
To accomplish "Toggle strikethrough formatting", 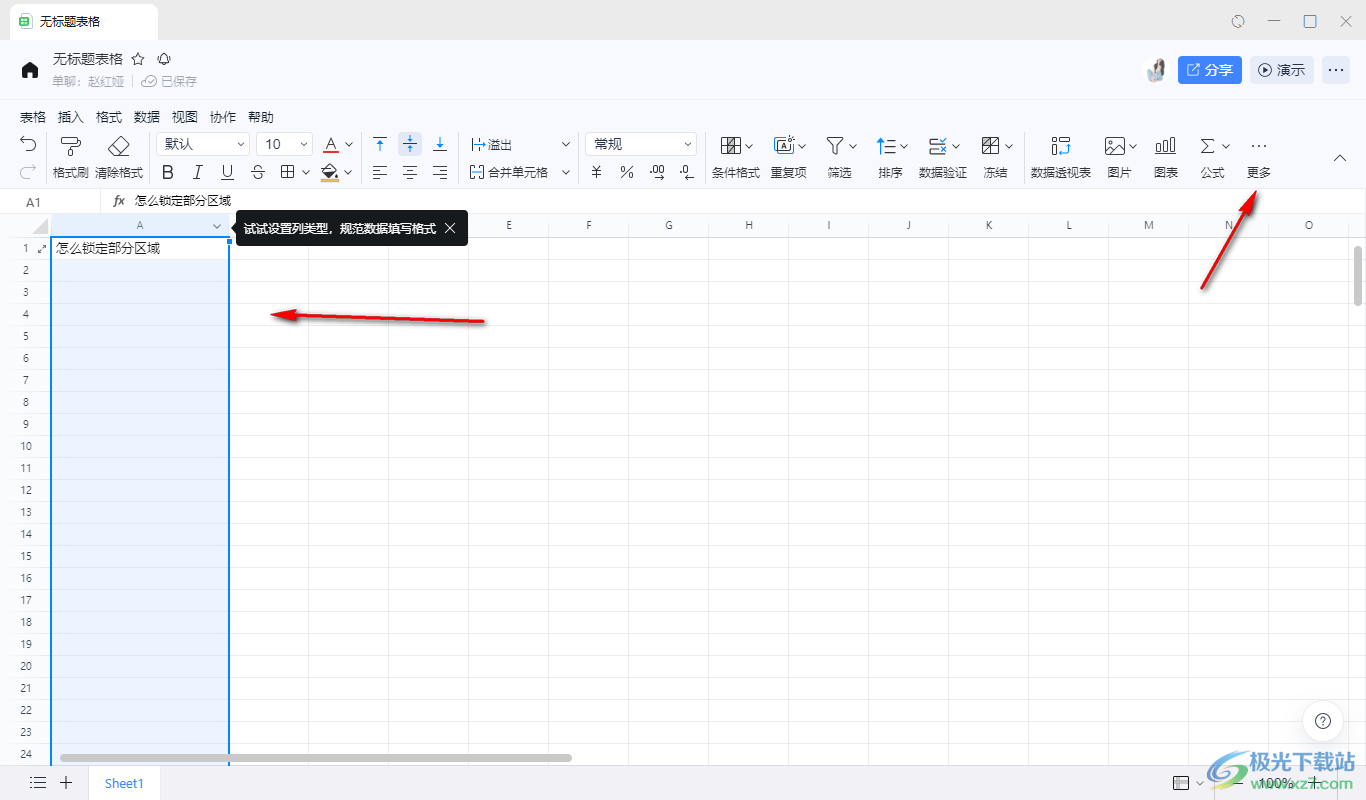I will coord(258,172).
